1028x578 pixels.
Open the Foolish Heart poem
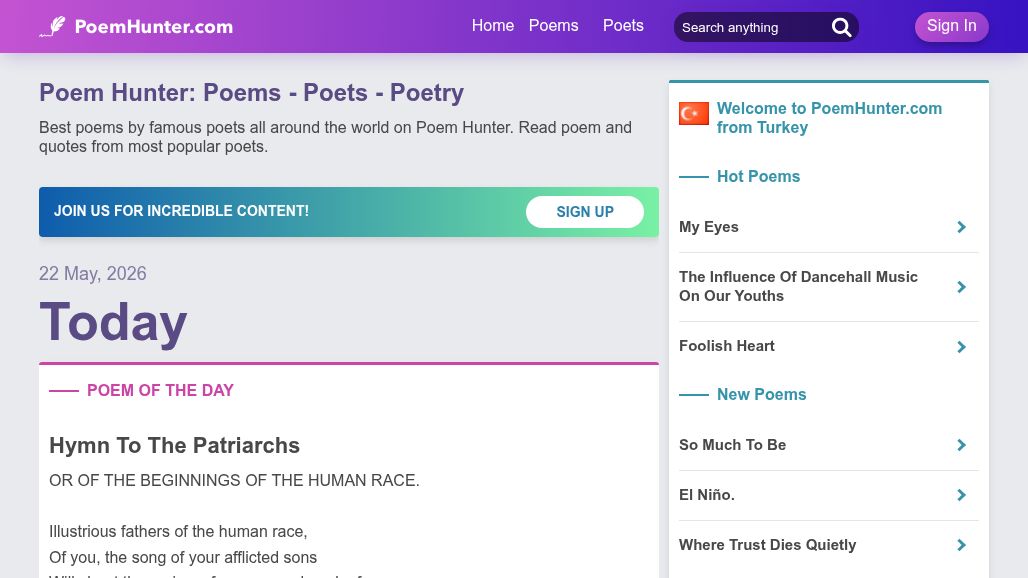tap(726, 346)
